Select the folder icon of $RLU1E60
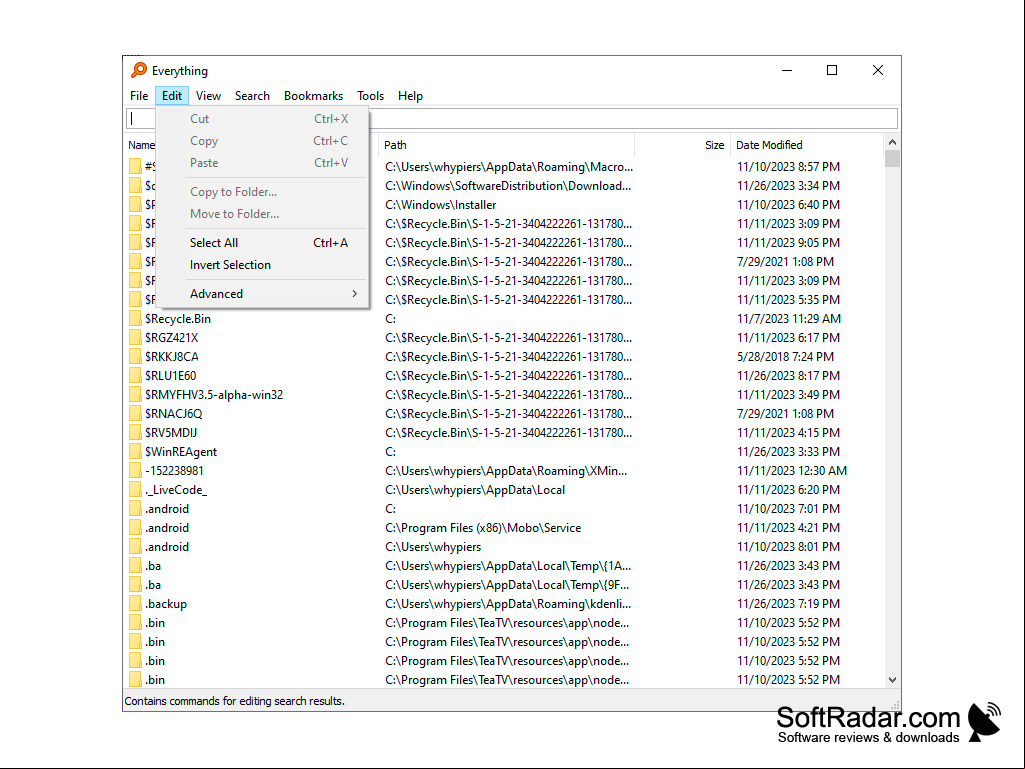This screenshot has width=1025, height=769. click(x=135, y=375)
